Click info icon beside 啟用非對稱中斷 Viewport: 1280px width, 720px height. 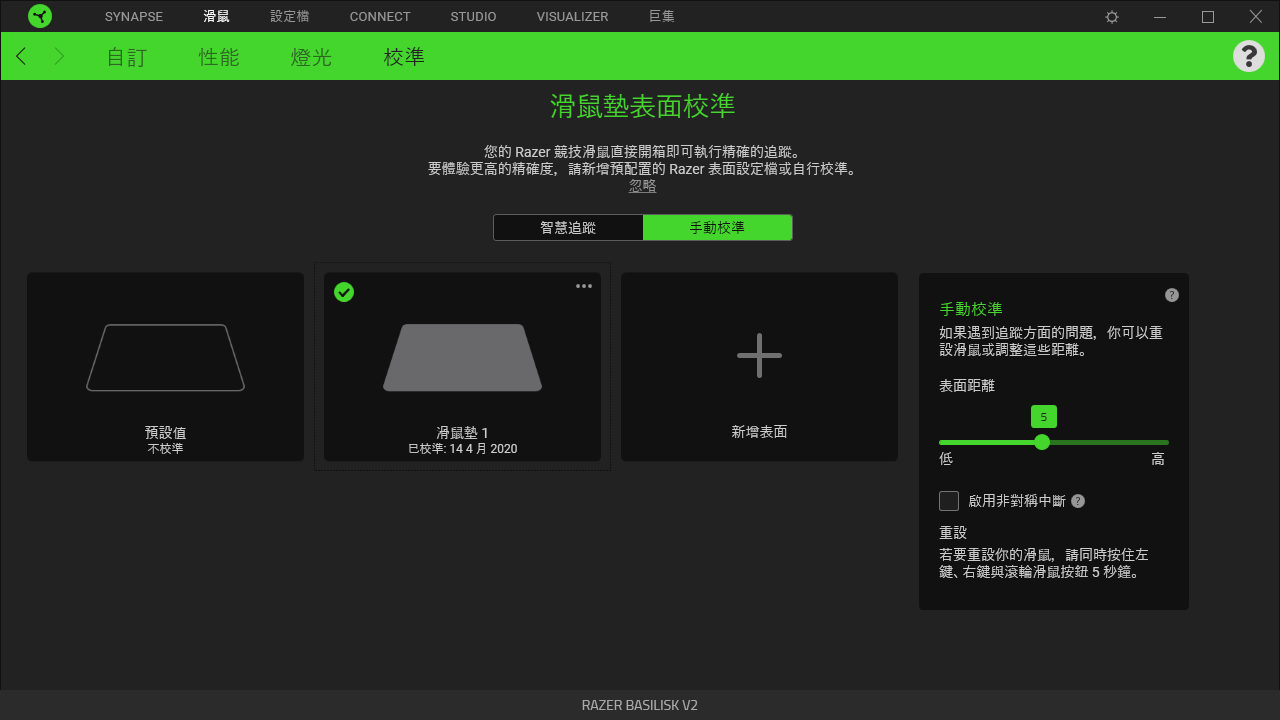pos(1078,501)
